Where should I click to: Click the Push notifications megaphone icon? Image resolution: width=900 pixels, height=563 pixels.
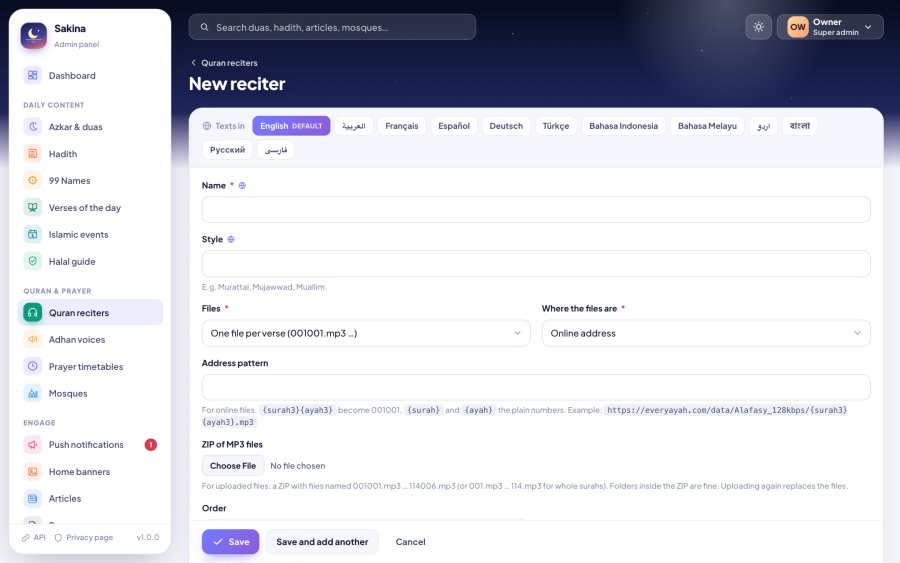(x=33, y=445)
